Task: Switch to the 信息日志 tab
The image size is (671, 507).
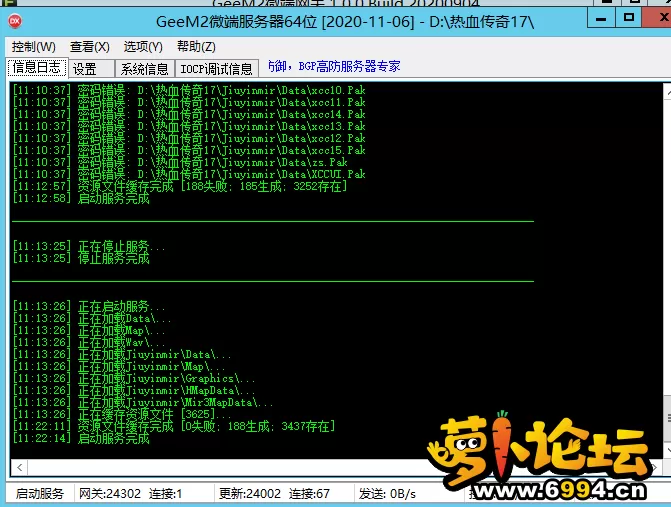Action: tap(37, 68)
